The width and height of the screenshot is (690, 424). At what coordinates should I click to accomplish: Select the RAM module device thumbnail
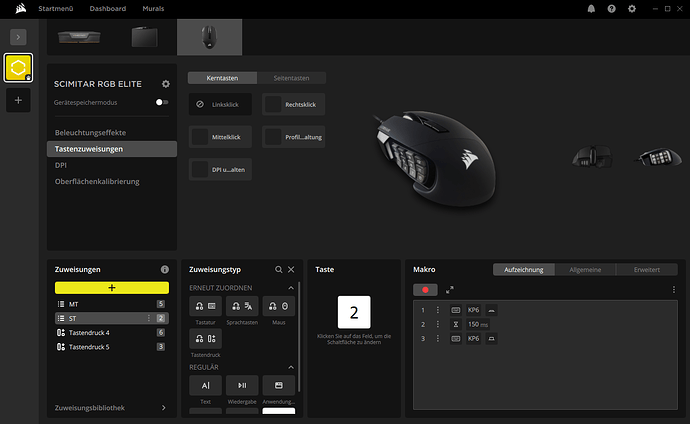click(x=79, y=37)
